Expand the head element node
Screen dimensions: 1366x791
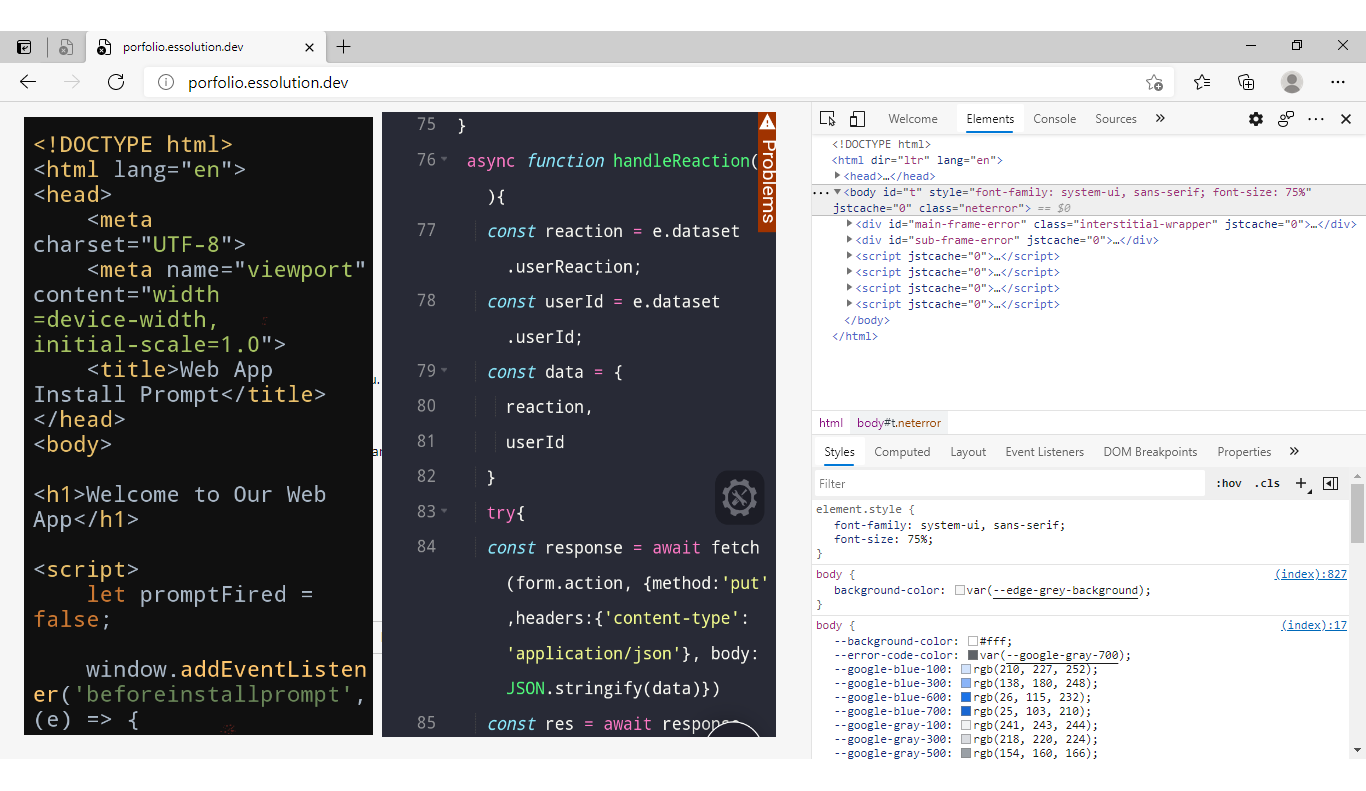[838, 176]
